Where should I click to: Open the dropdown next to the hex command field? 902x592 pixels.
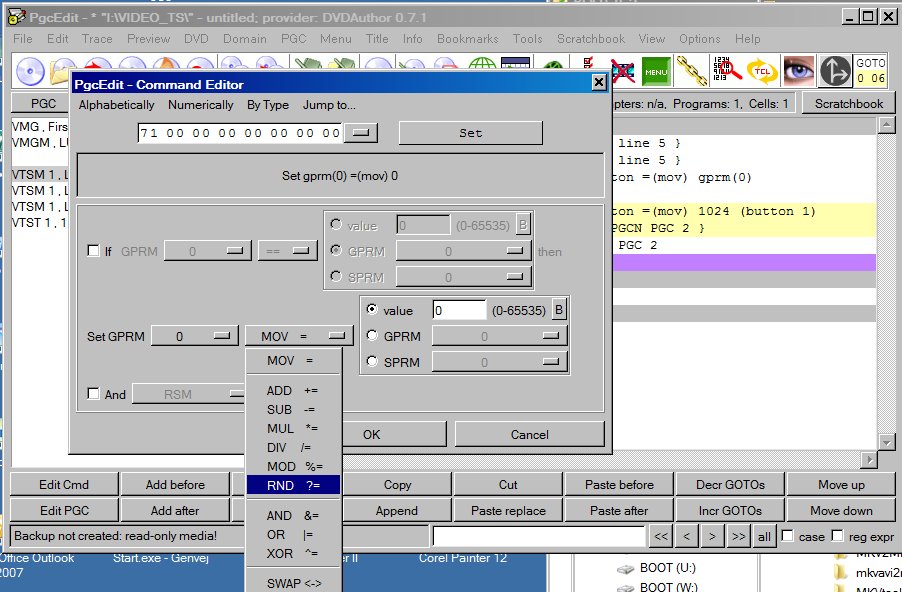click(361, 133)
